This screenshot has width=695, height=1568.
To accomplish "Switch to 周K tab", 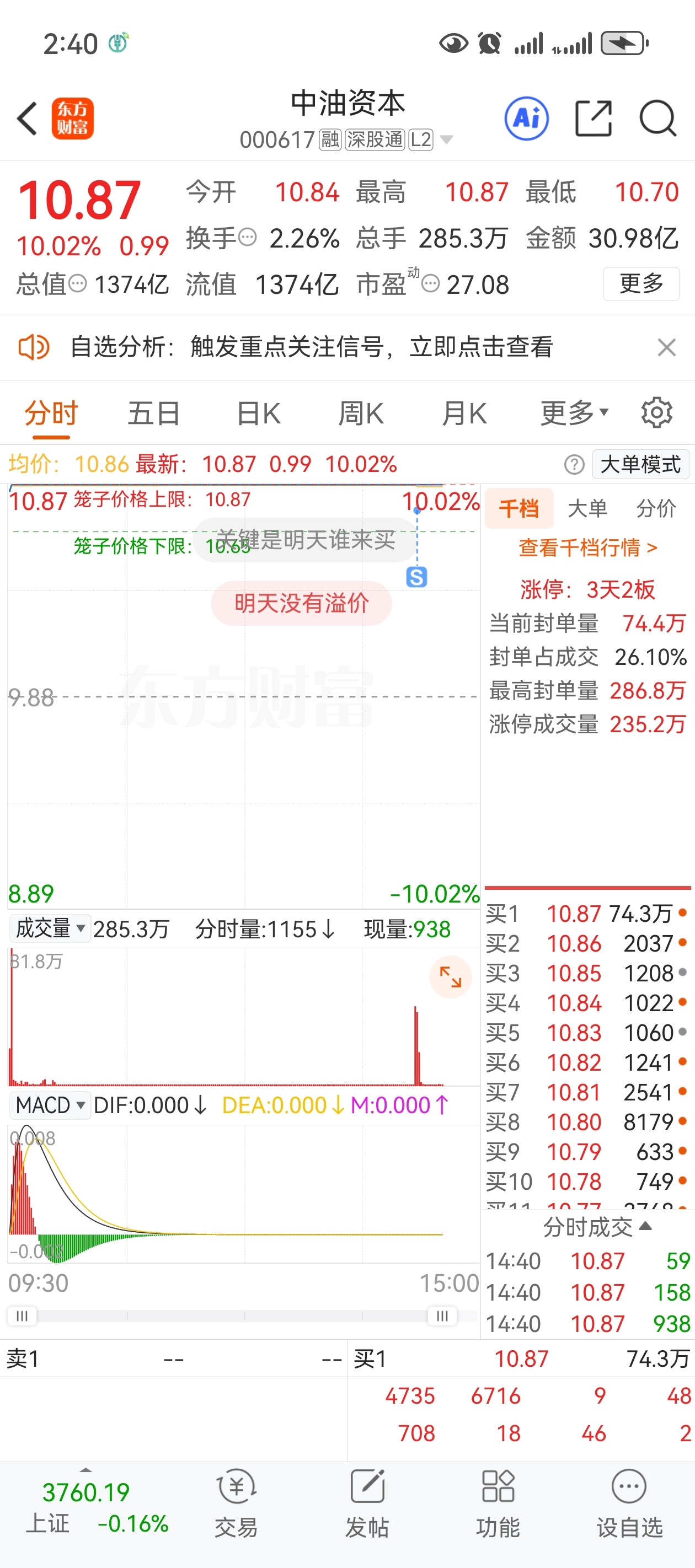I will [361, 414].
